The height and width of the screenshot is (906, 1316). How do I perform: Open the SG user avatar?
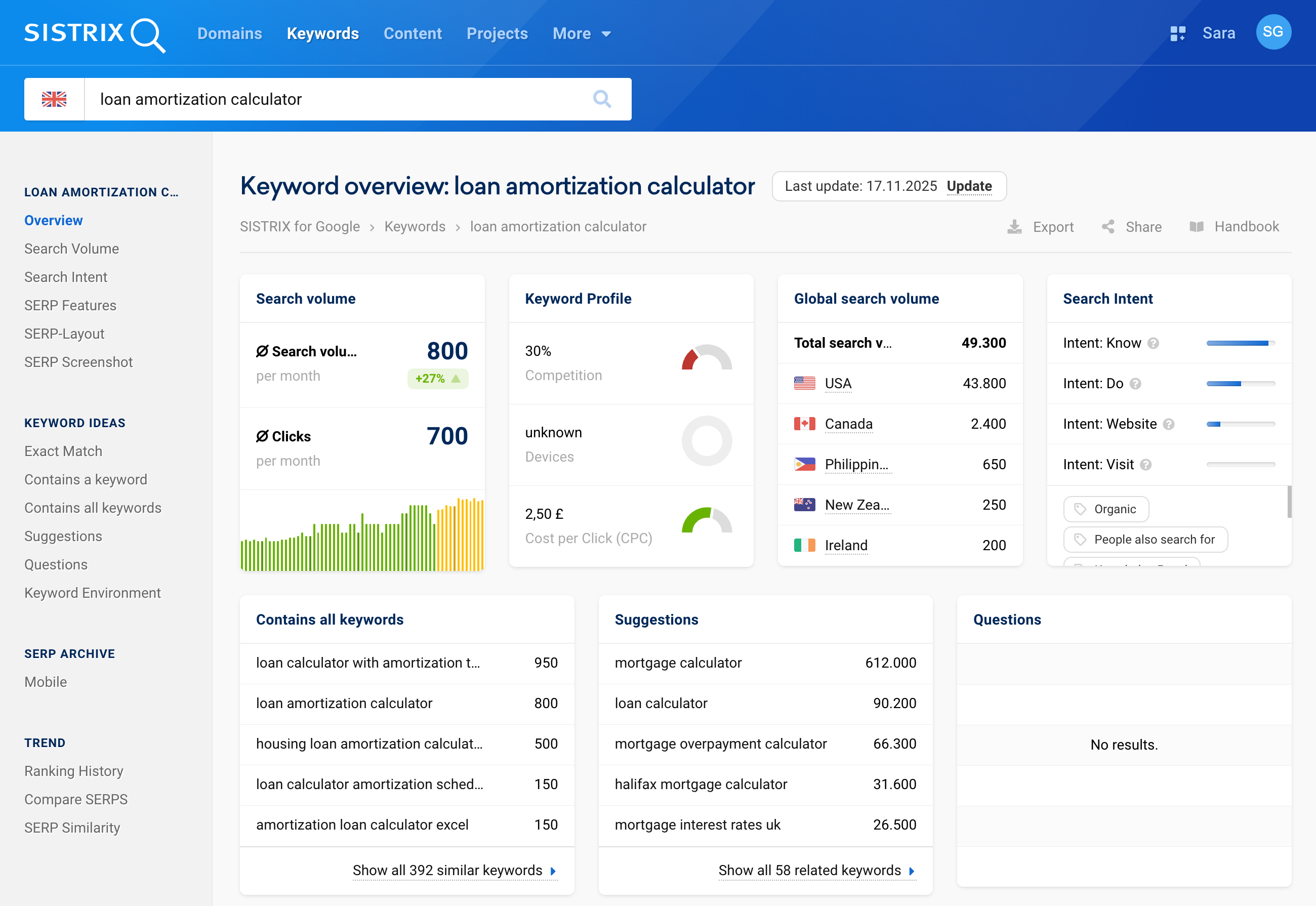[x=1273, y=32]
